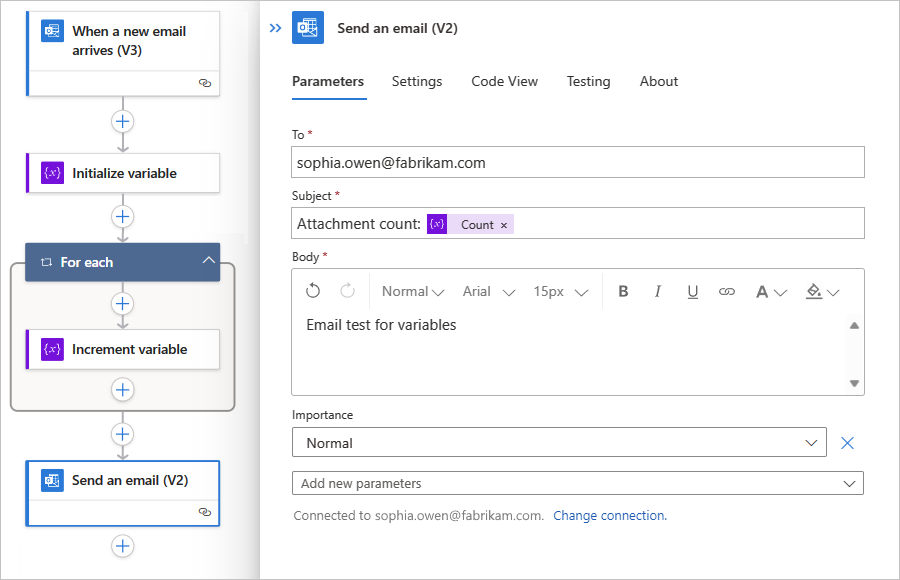Toggle italic formatting in Body editor
900x580 pixels.
[658, 291]
